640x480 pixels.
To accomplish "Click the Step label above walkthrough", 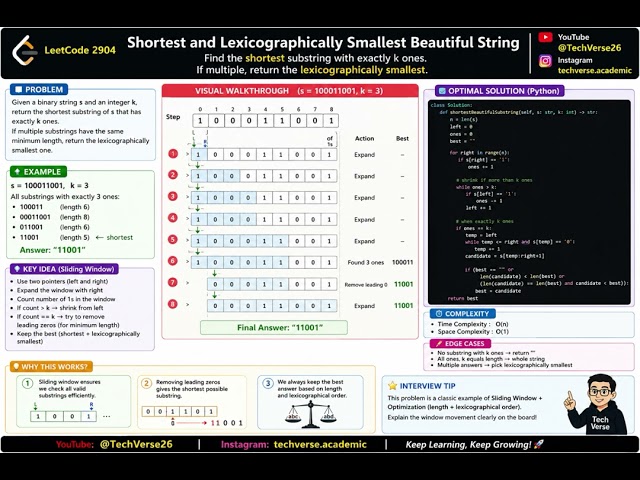I will 173,117.
